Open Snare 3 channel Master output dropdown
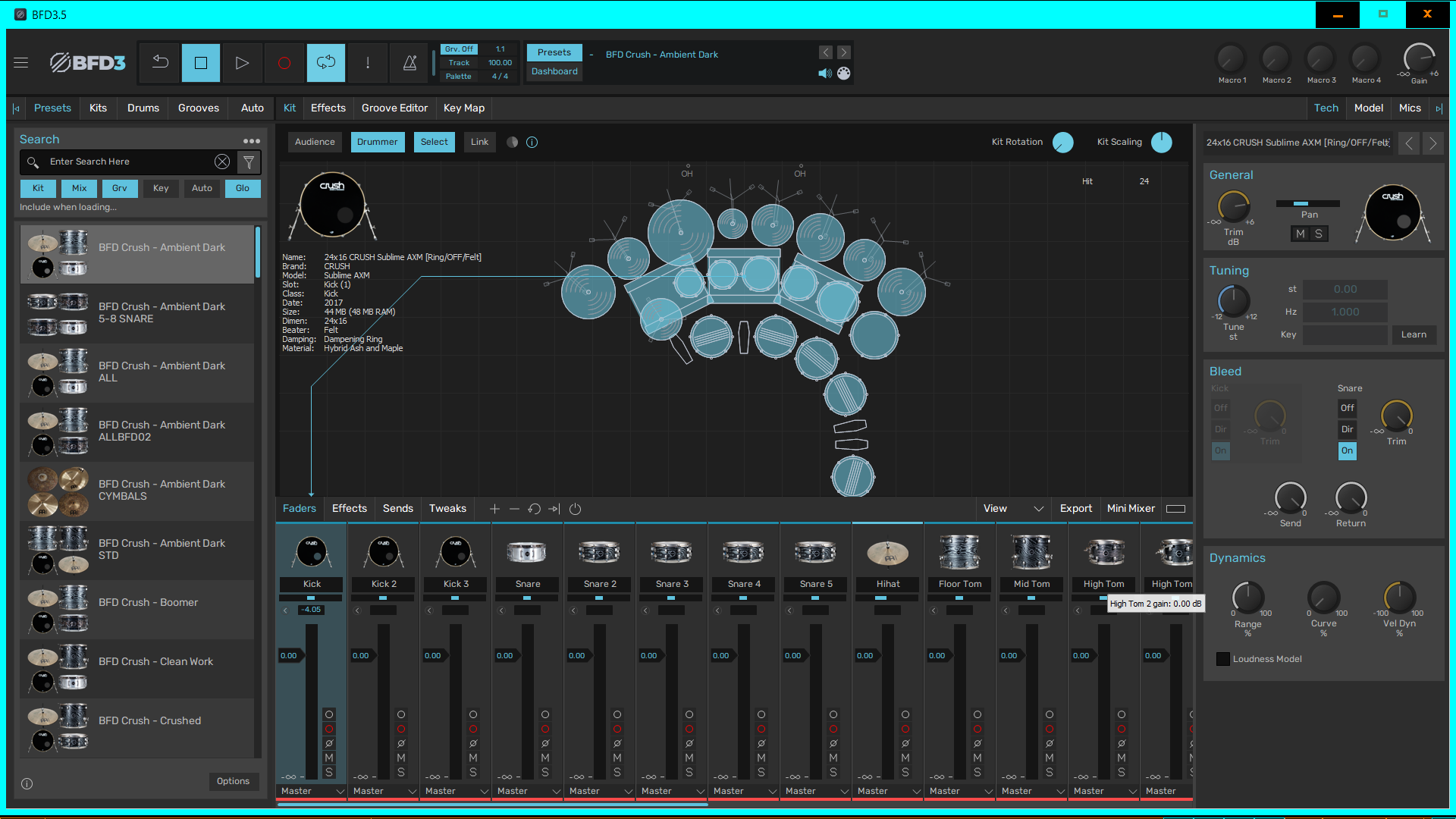 coord(672,791)
